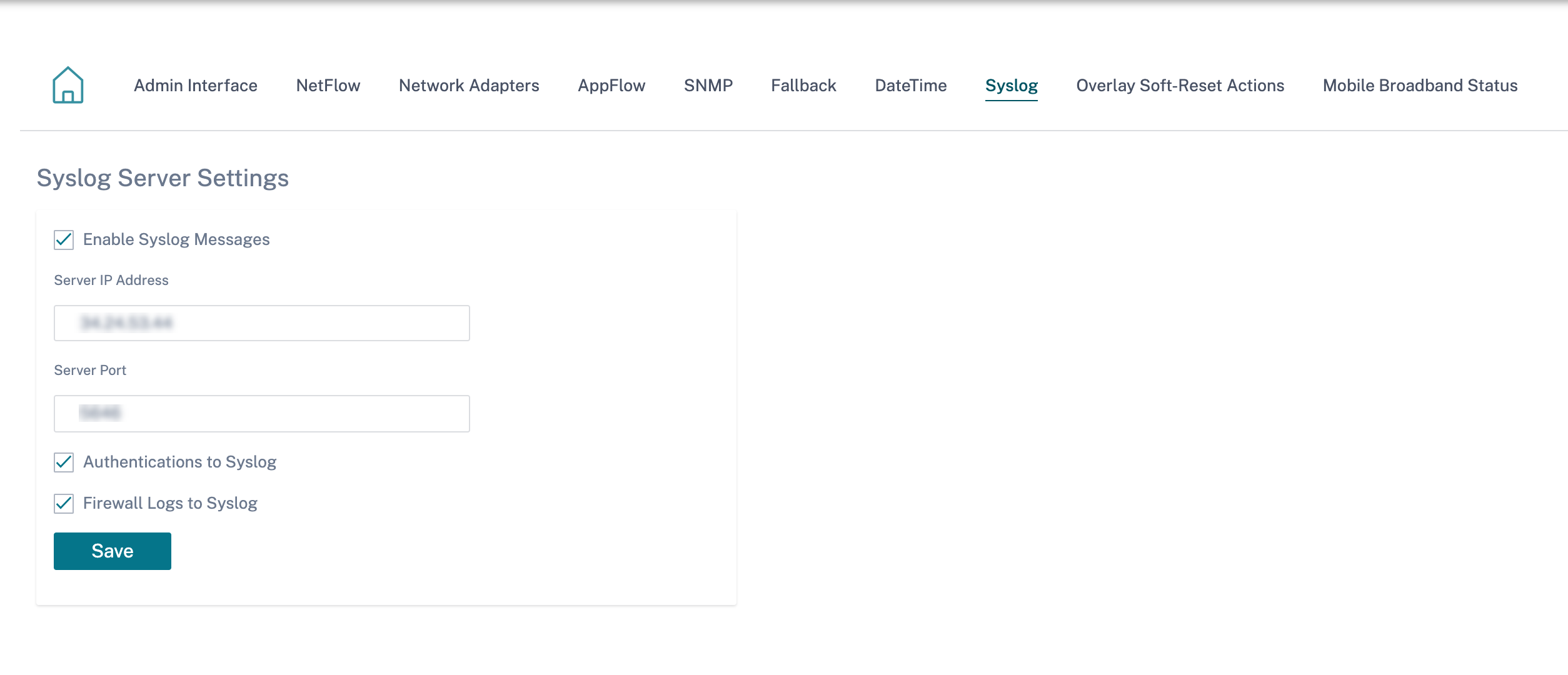The height and width of the screenshot is (675, 1568).
Task: Click the Syslog Server Settings heading
Action: click(163, 178)
